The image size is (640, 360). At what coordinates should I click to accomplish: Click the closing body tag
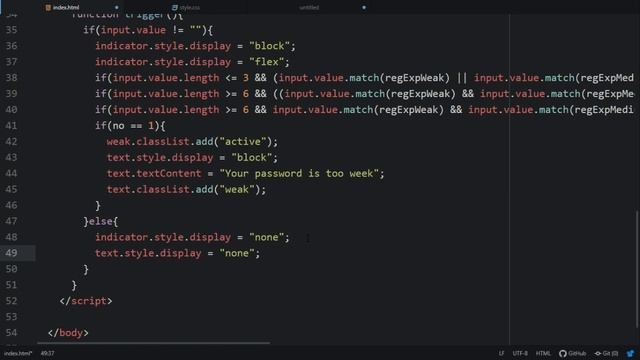[68, 333]
